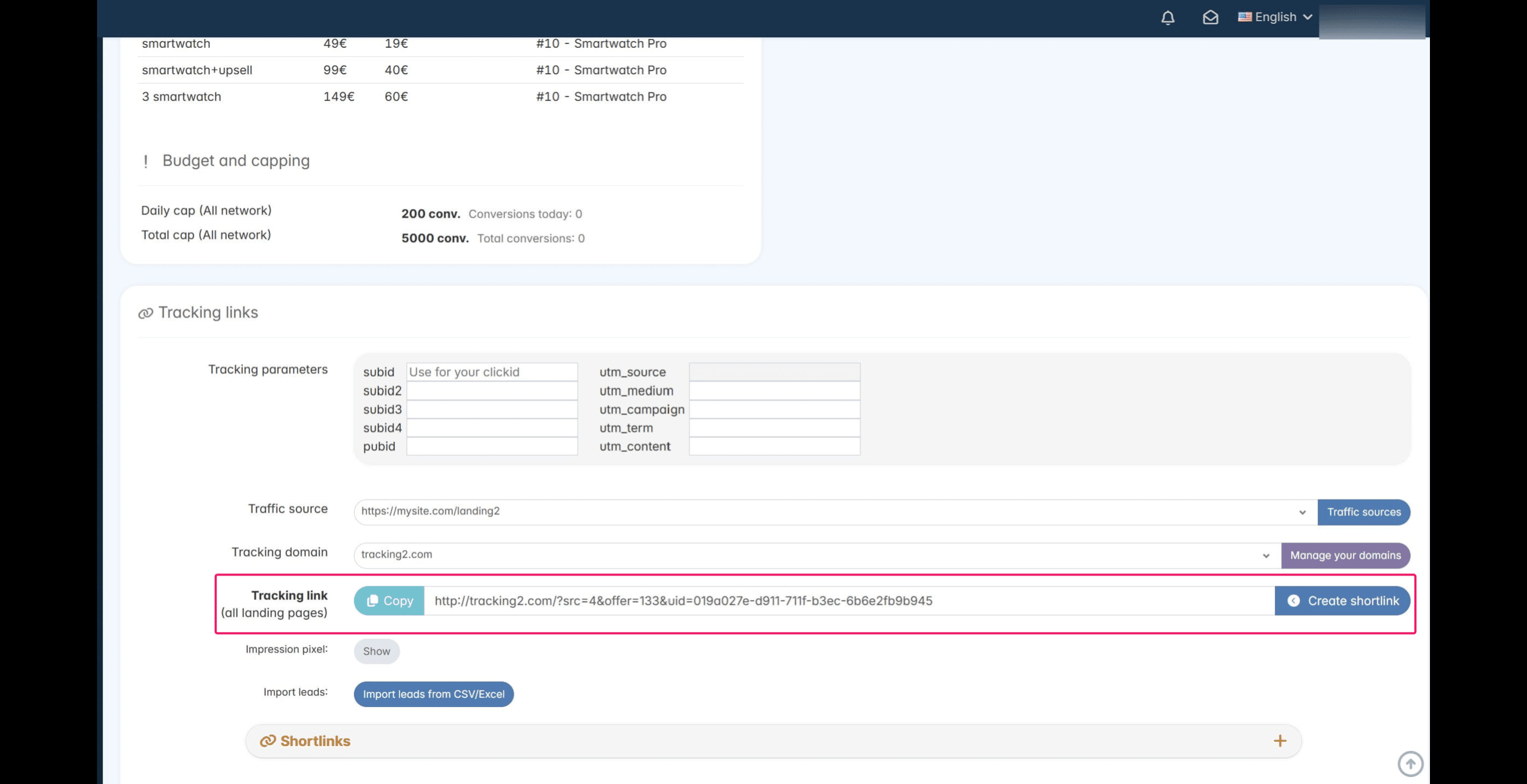This screenshot has height=784, width=1527.
Task: Click the Create shortlink button
Action: coord(1342,601)
